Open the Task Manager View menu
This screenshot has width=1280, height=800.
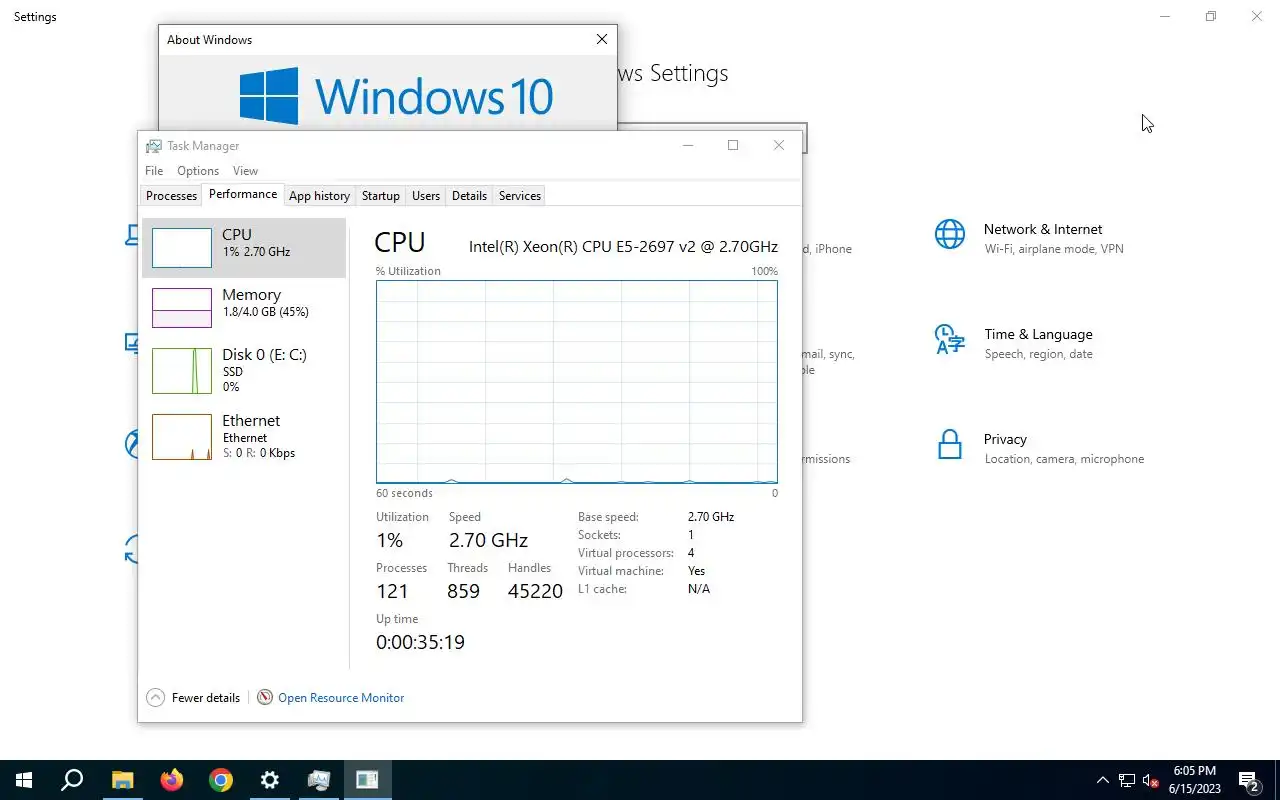[245, 171]
